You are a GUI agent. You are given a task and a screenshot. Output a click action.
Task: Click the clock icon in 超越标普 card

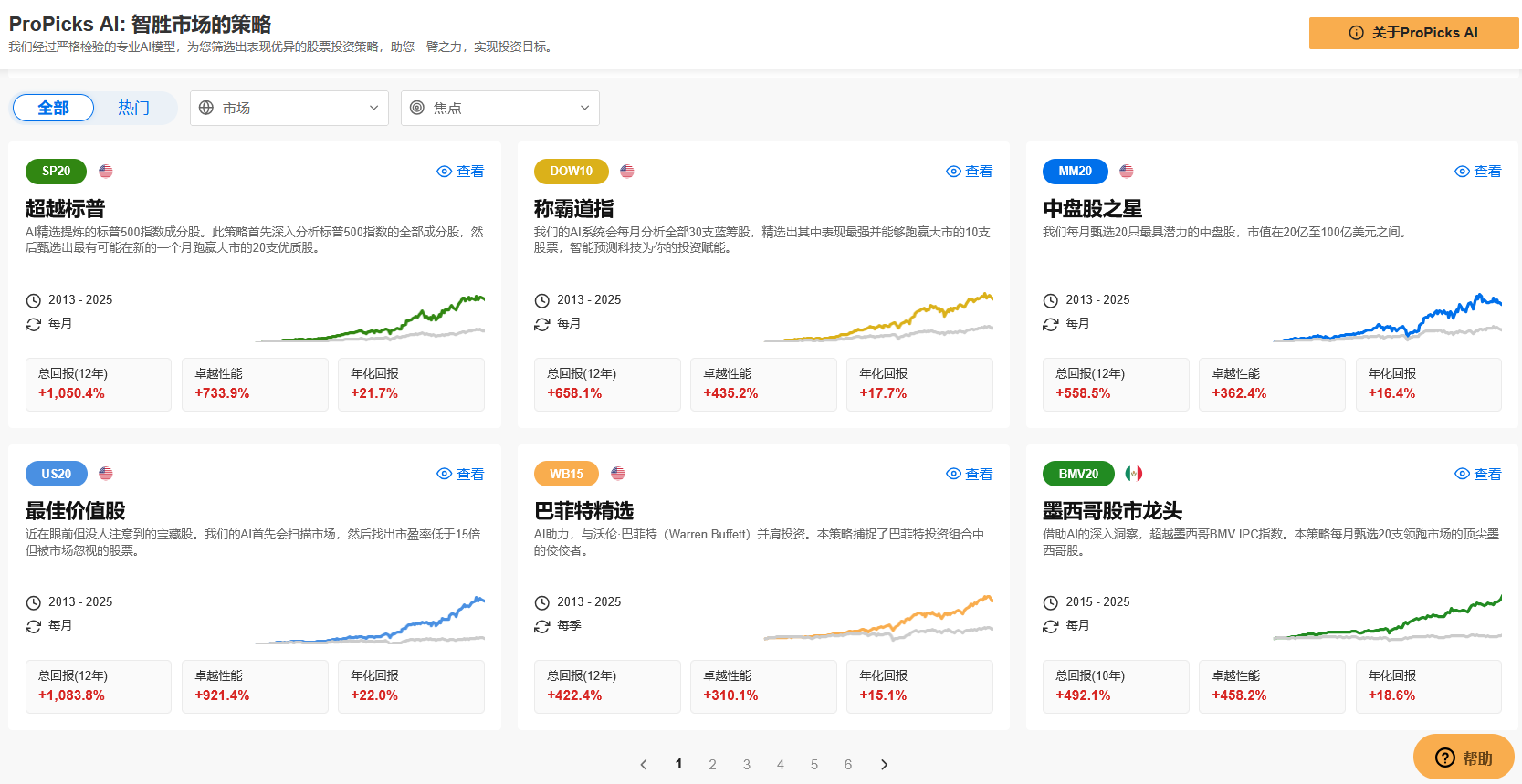pyautogui.click(x=34, y=300)
